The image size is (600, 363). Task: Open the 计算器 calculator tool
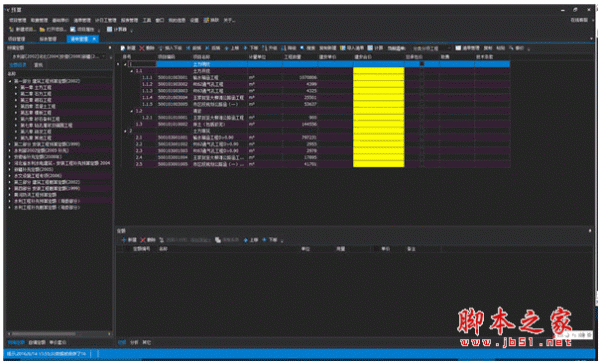(117, 29)
